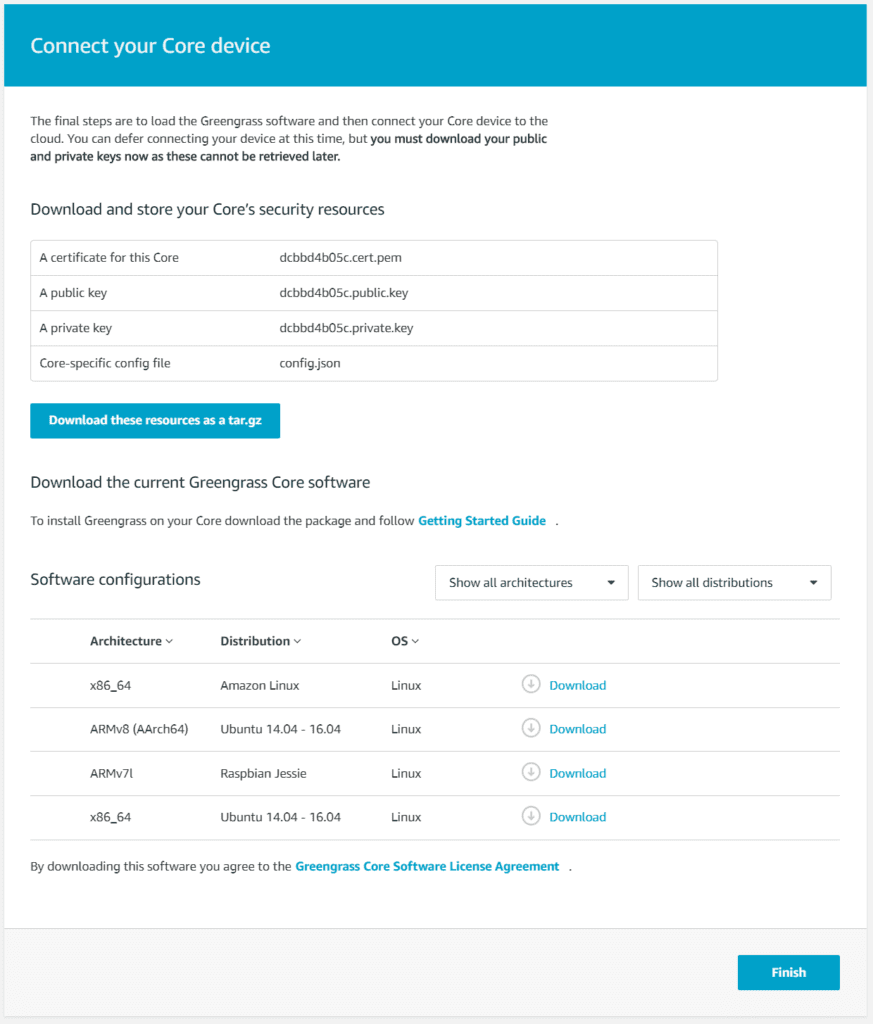This screenshot has height=1024, width=873.
Task: Click the 'Software configurations' heading
Action: pos(116,579)
